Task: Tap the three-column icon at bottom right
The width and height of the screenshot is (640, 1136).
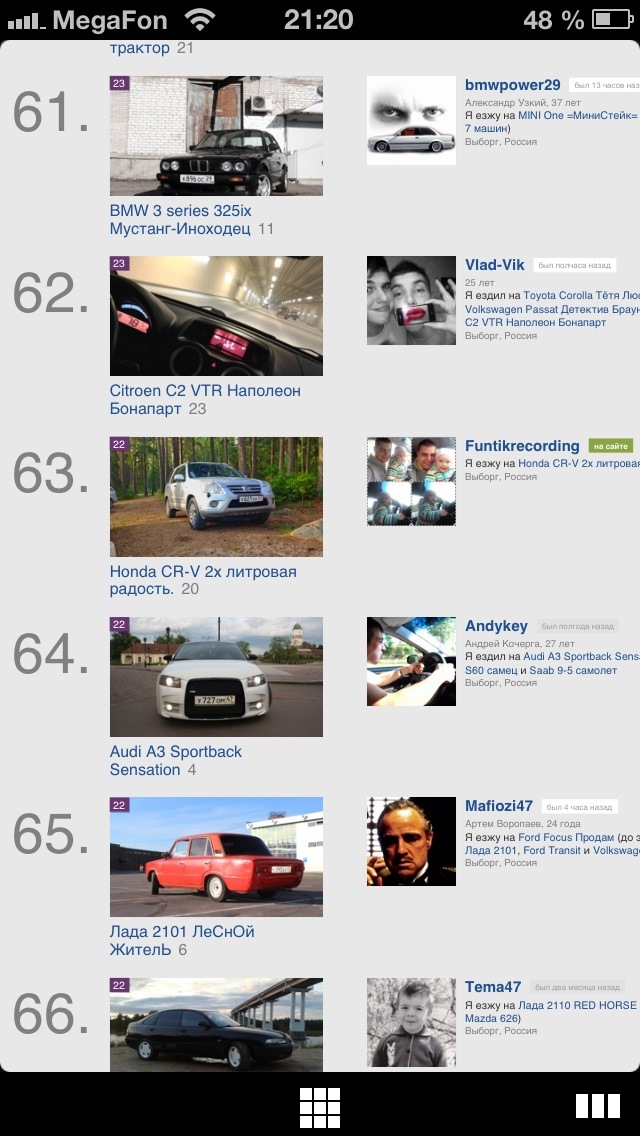Action: coord(598,1106)
